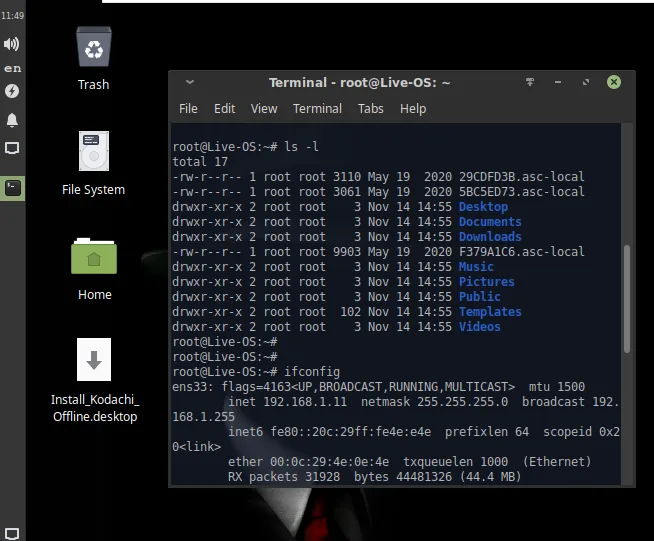The height and width of the screenshot is (541, 654).
Task: Click the 11:49 clock in panel
Action: click(12, 17)
